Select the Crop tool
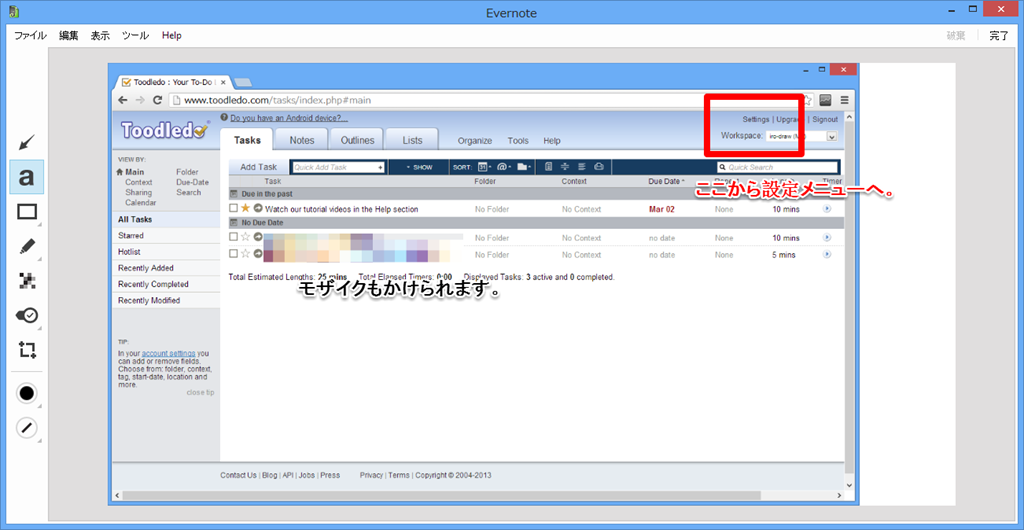Image resolution: width=1024 pixels, height=530 pixels. click(27, 350)
